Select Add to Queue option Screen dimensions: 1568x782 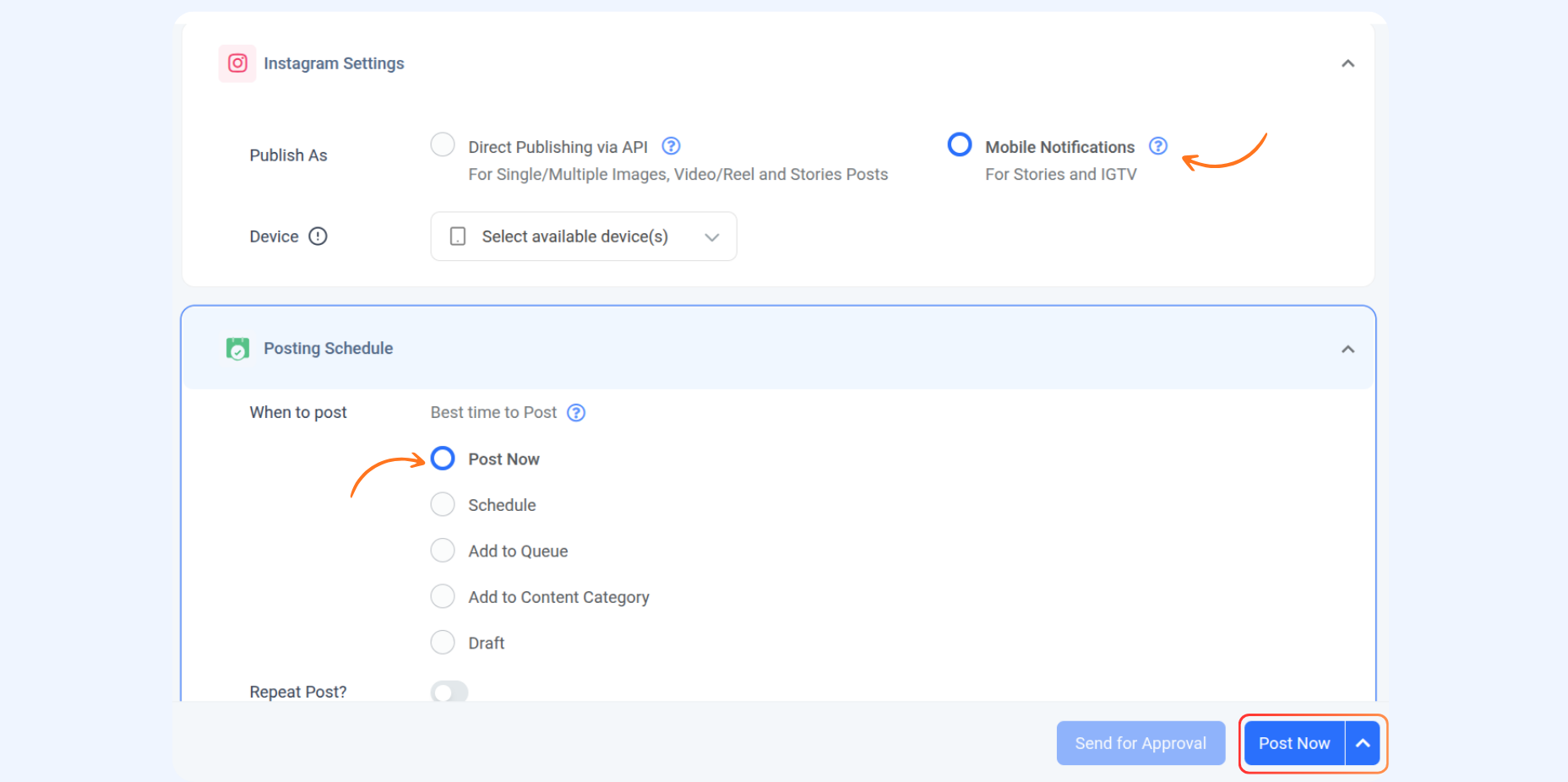[x=443, y=551]
